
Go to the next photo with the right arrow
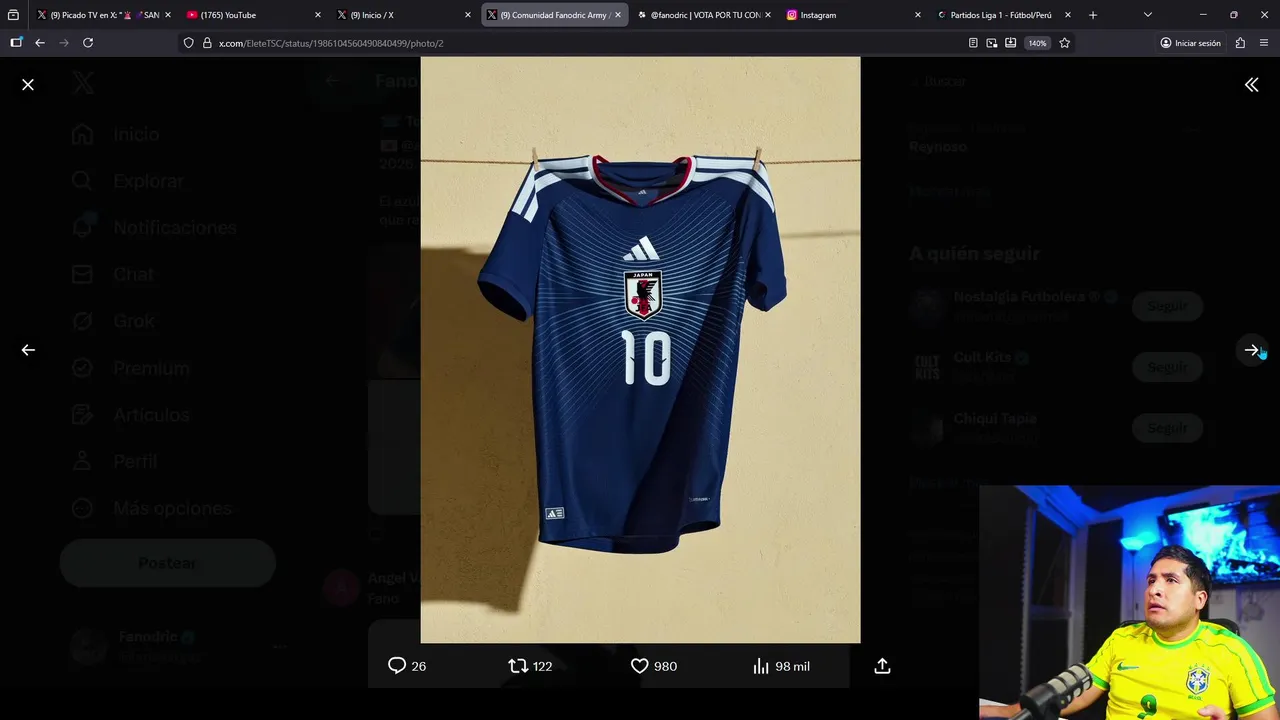(1251, 350)
